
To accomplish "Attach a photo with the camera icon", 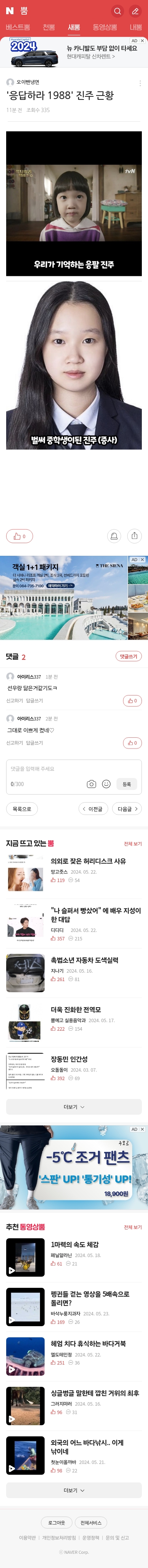I will tap(91, 784).
